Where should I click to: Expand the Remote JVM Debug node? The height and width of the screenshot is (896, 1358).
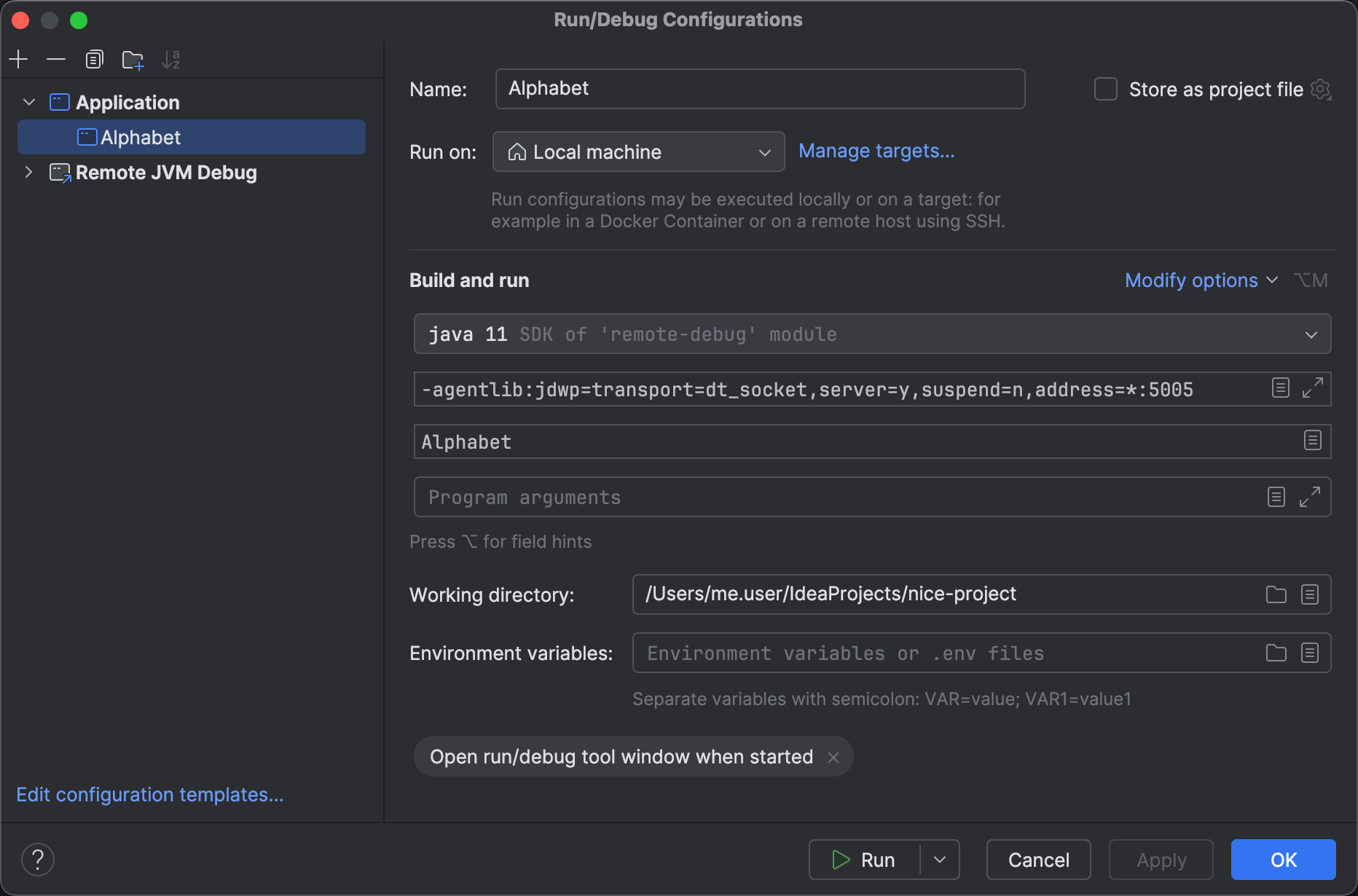coord(28,173)
